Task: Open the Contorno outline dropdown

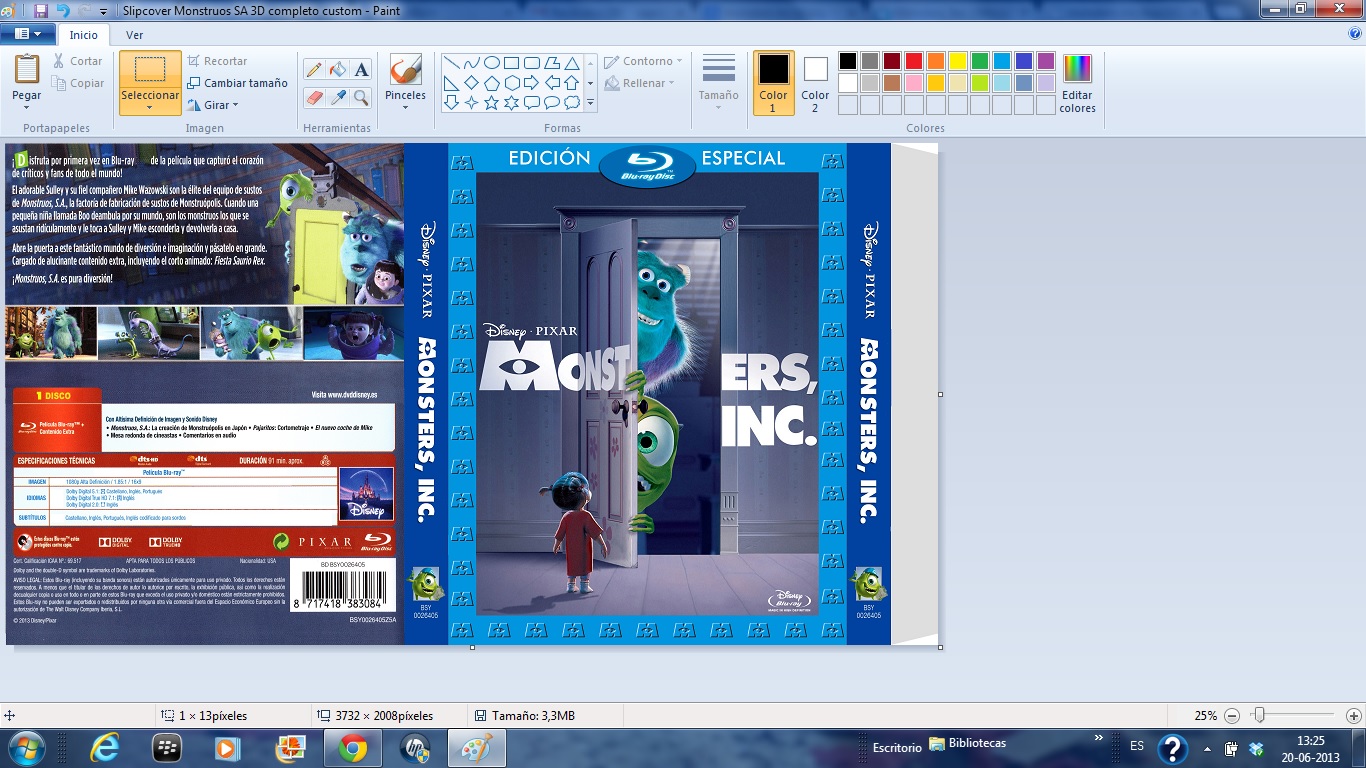Action: point(644,61)
